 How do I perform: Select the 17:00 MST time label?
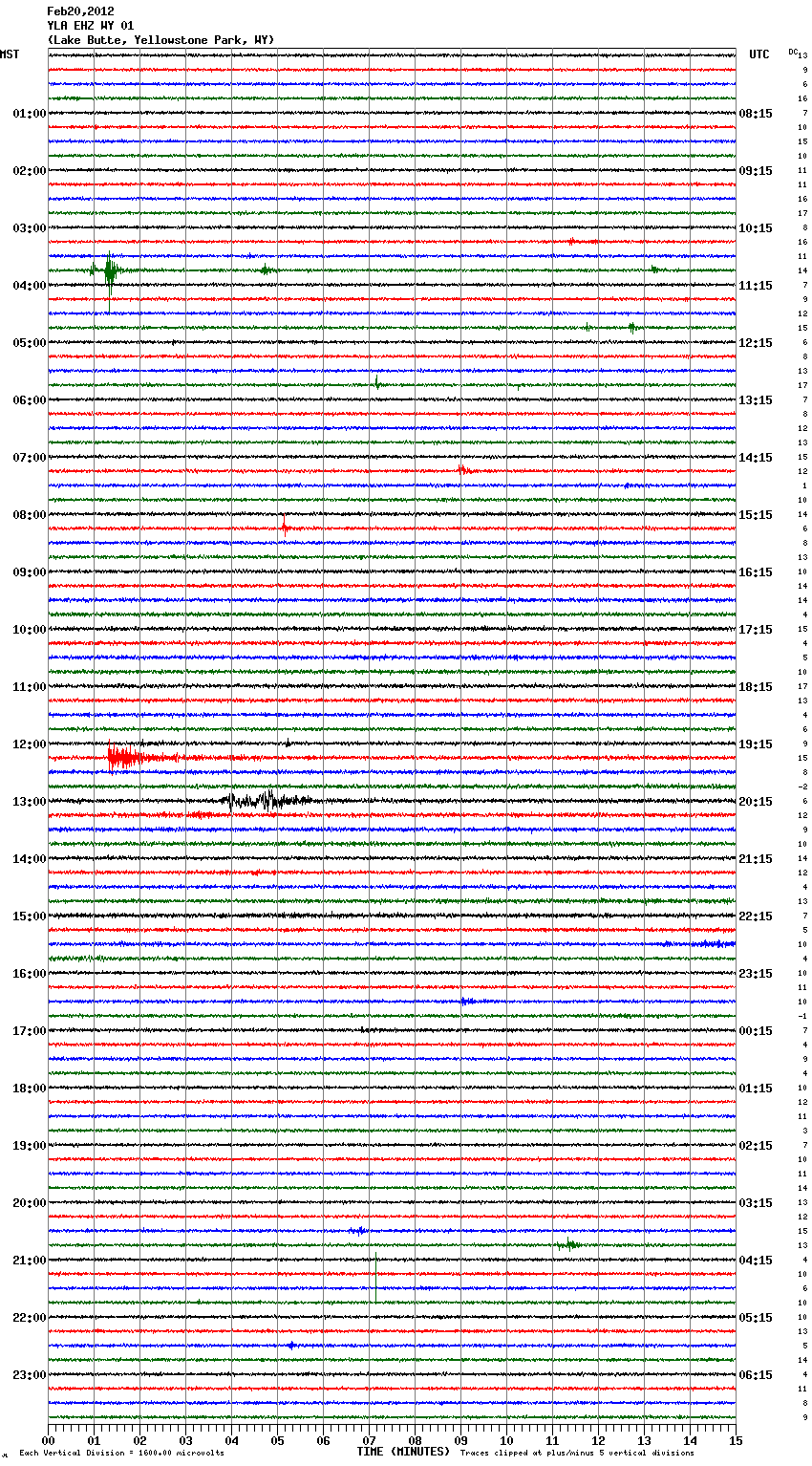[30, 1031]
